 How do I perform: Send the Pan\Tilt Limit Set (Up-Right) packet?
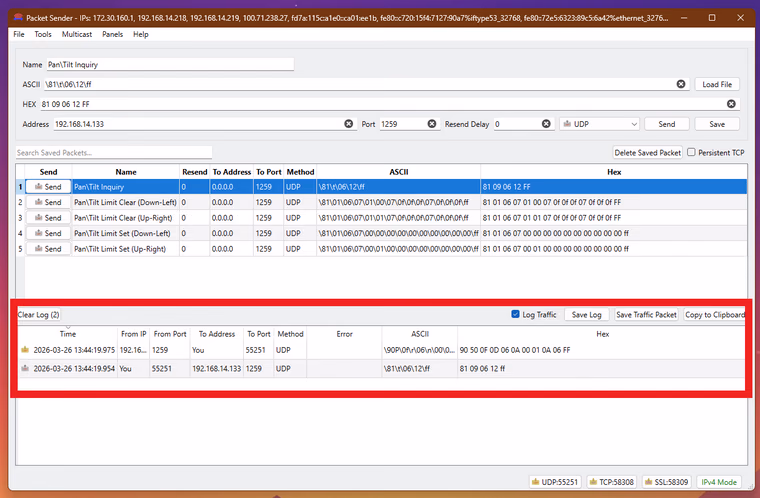point(48,249)
